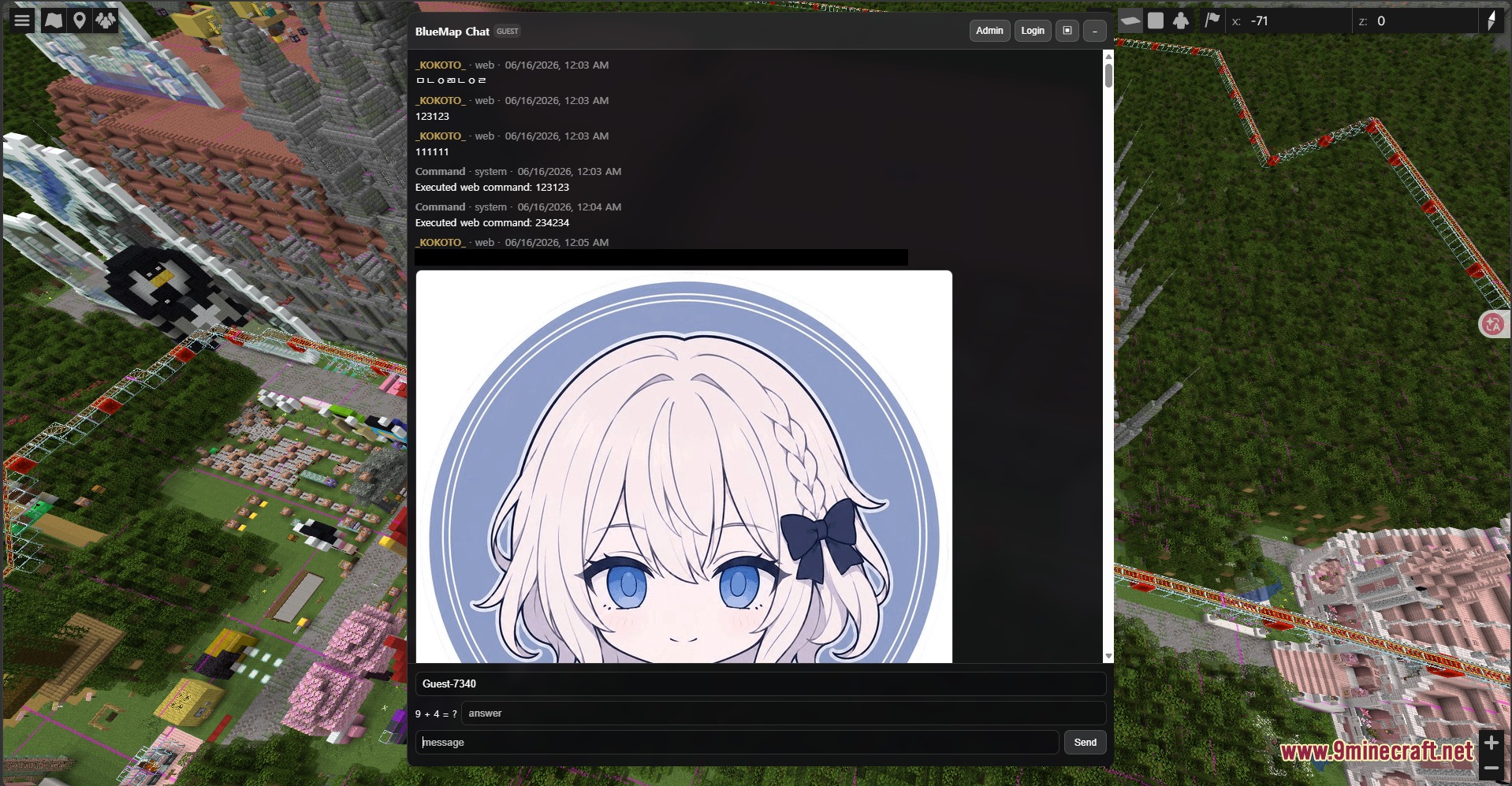1512x786 pixels.
Task: Open the map list icon
Action: point(54,20)
